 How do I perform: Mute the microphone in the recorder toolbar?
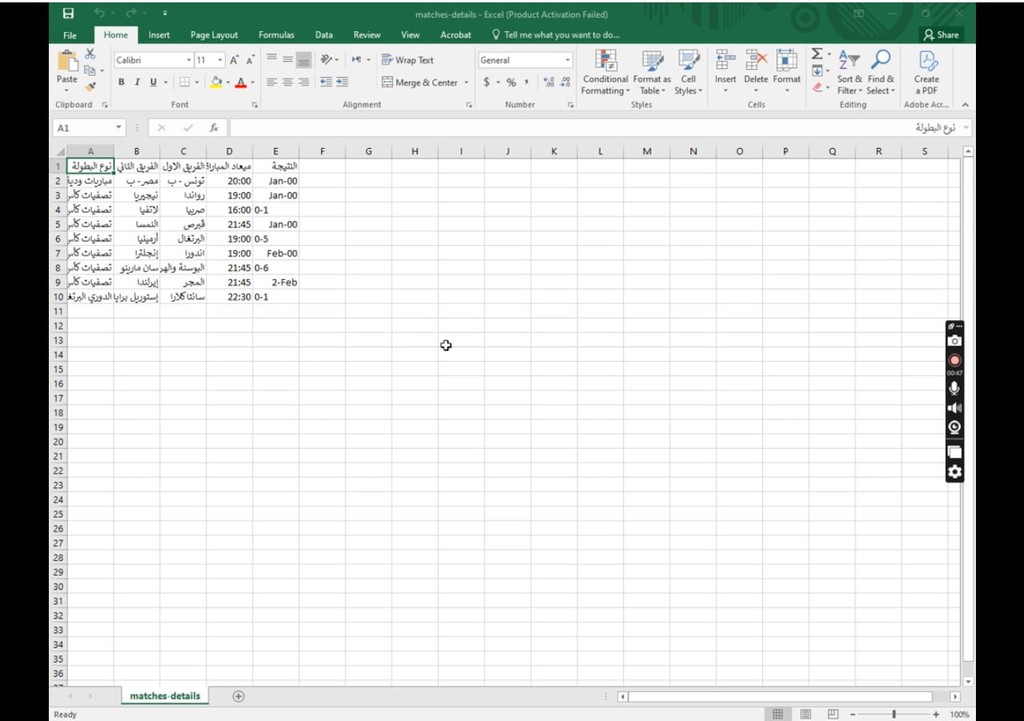point(954,388)
